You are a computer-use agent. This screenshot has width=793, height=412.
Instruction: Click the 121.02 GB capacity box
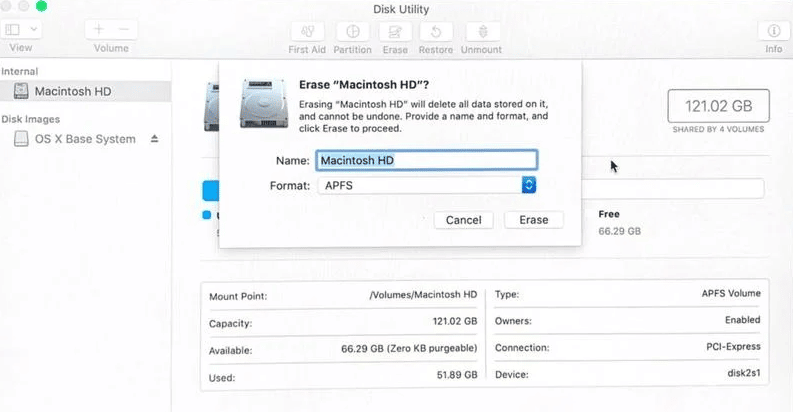coord(718,106)
